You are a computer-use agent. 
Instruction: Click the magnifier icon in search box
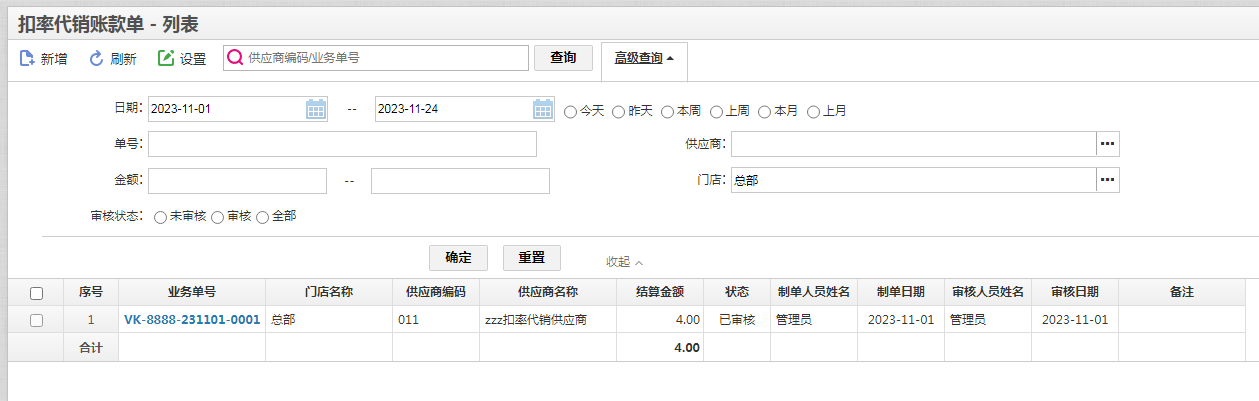(235, 58)
